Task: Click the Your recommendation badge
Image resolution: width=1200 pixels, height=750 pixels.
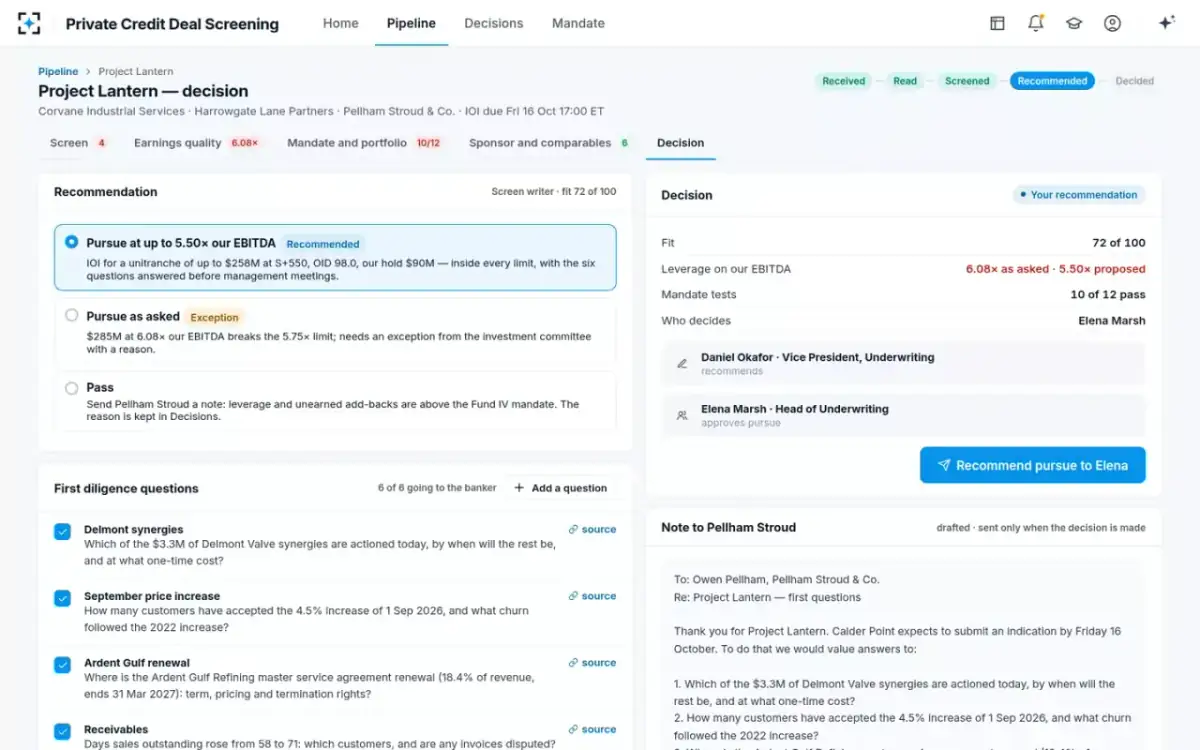Action: (x=1078, y=195)
